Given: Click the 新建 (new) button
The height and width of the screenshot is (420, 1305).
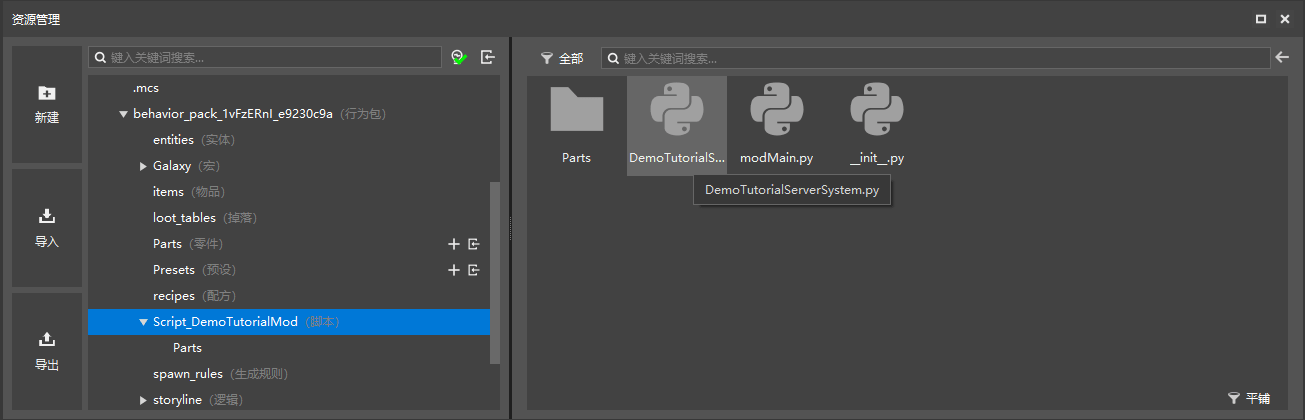Looking at the screenshot, I should (47, 104).
